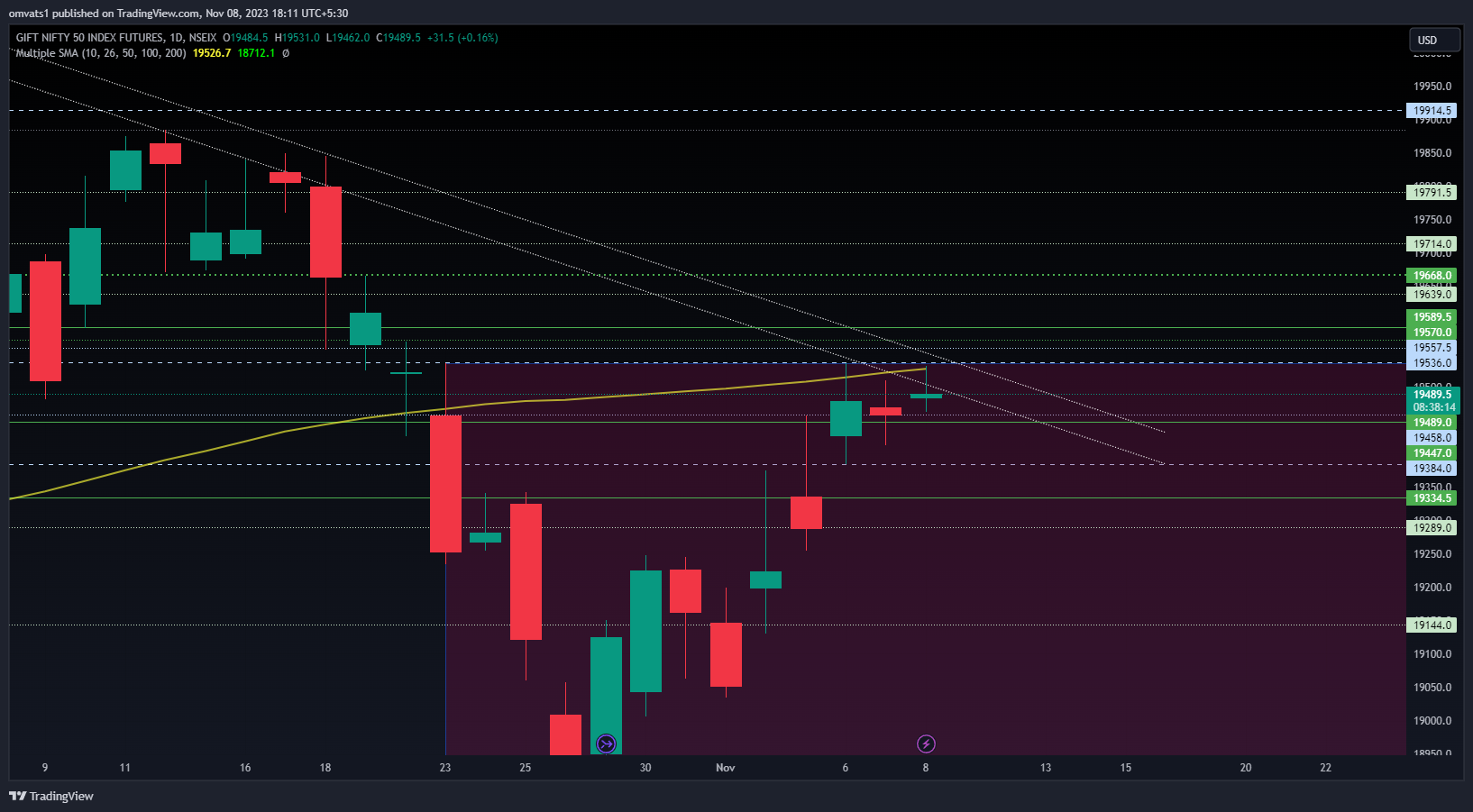This screenshot has height=812, width=1473.
Task: Click the green SMA value 18712.1
Action: tap(256, 53)
